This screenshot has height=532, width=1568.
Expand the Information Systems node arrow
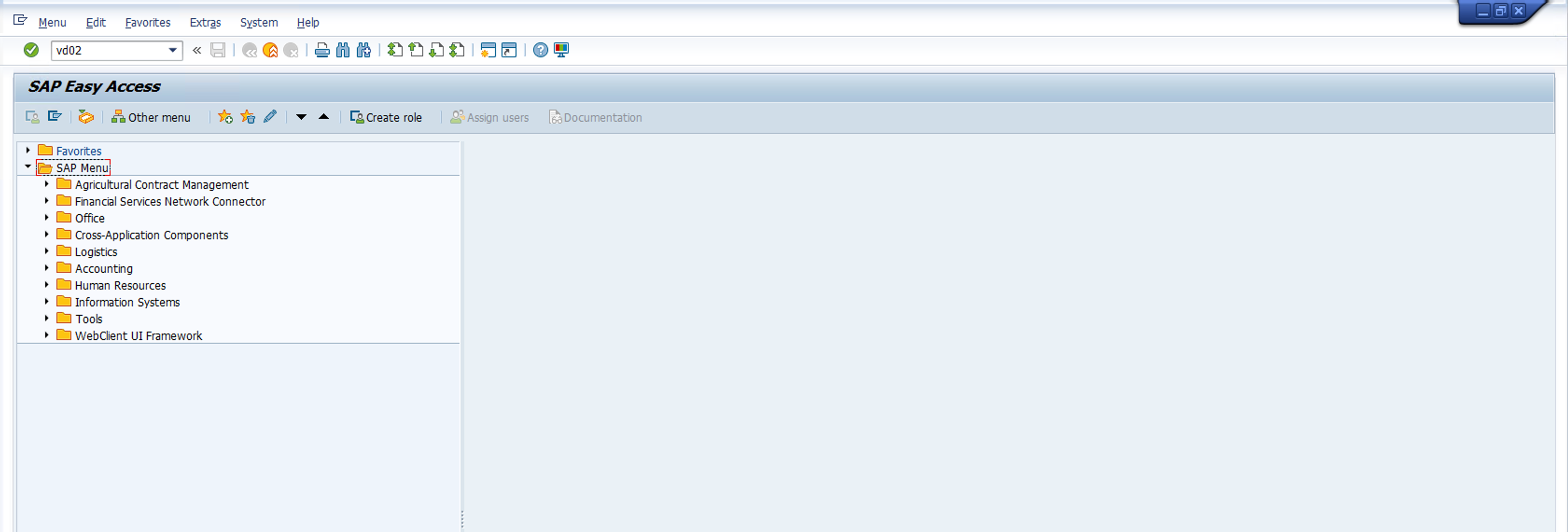[47, 301]
